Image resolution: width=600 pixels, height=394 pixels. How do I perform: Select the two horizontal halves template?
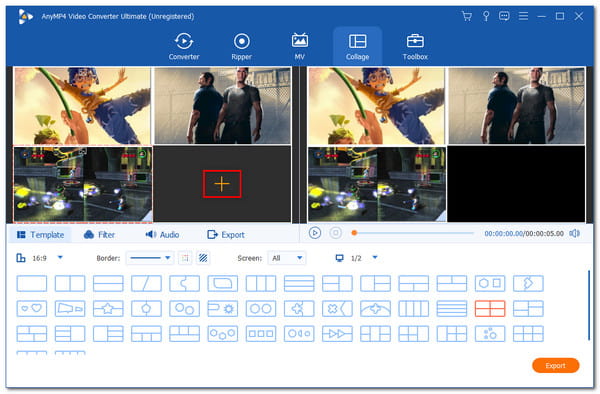click(x=108, y=283)
